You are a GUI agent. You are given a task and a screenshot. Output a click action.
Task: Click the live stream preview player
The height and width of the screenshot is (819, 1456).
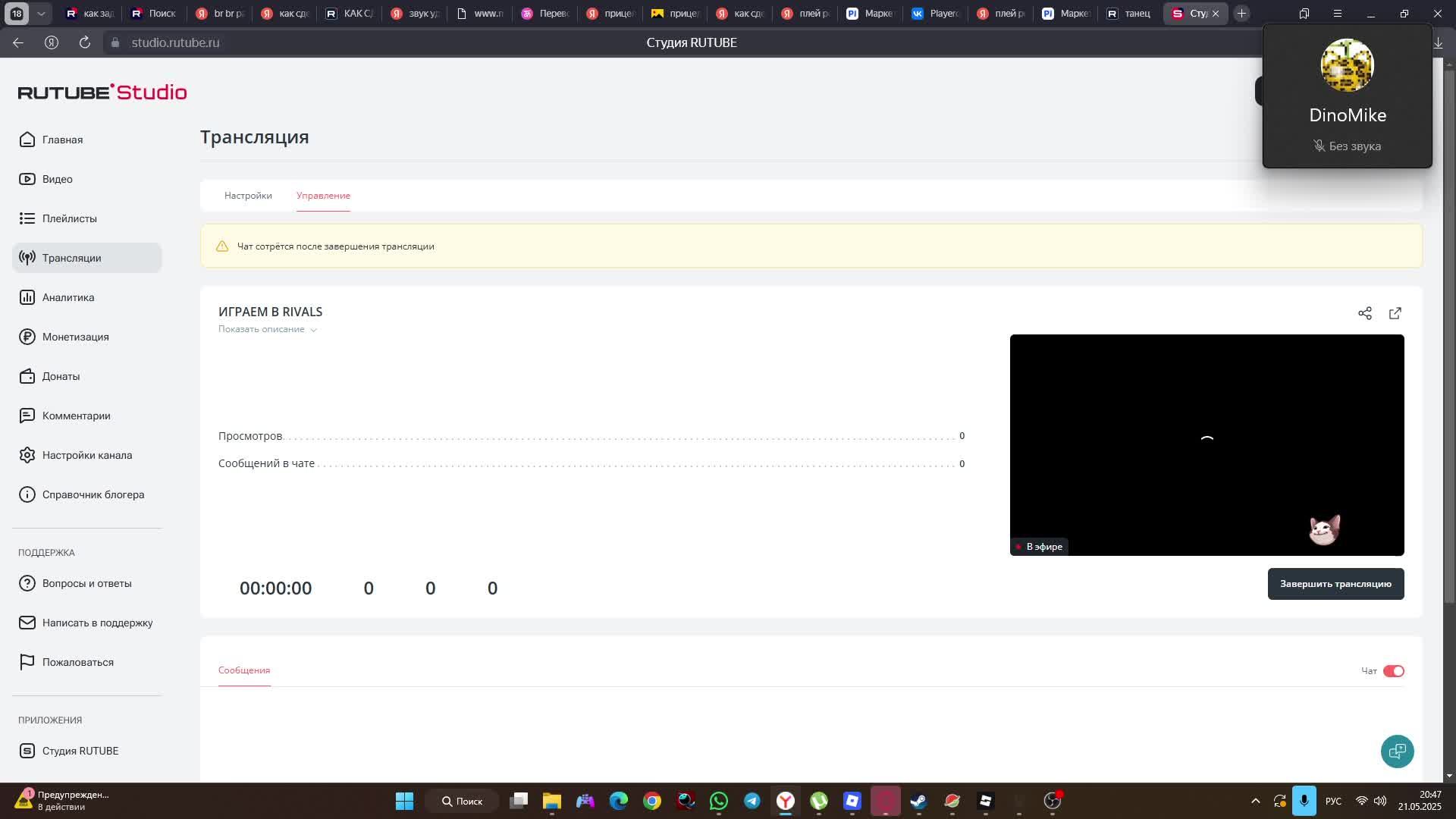click(1206, 444)
